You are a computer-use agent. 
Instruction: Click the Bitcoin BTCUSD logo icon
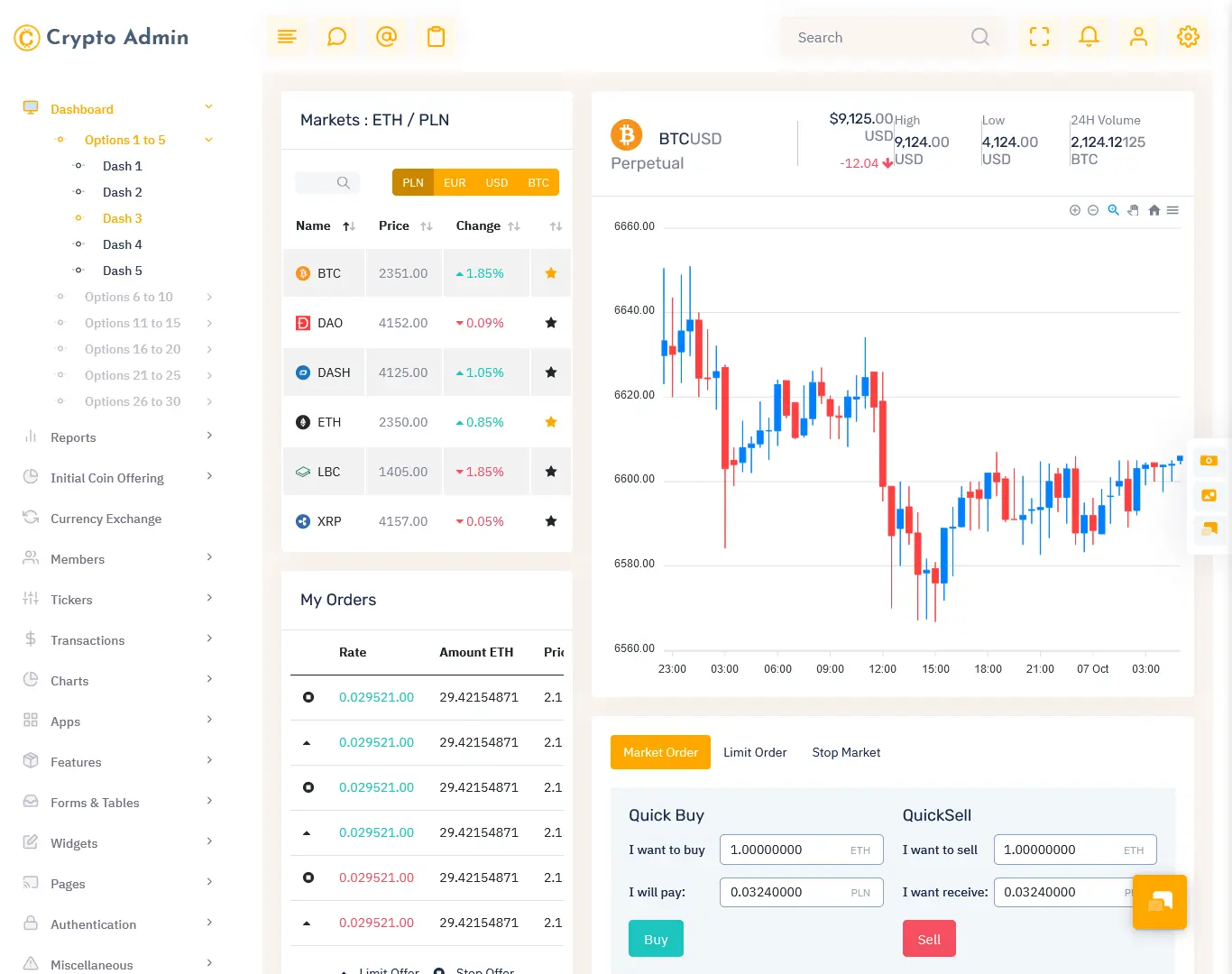(627, 135)
